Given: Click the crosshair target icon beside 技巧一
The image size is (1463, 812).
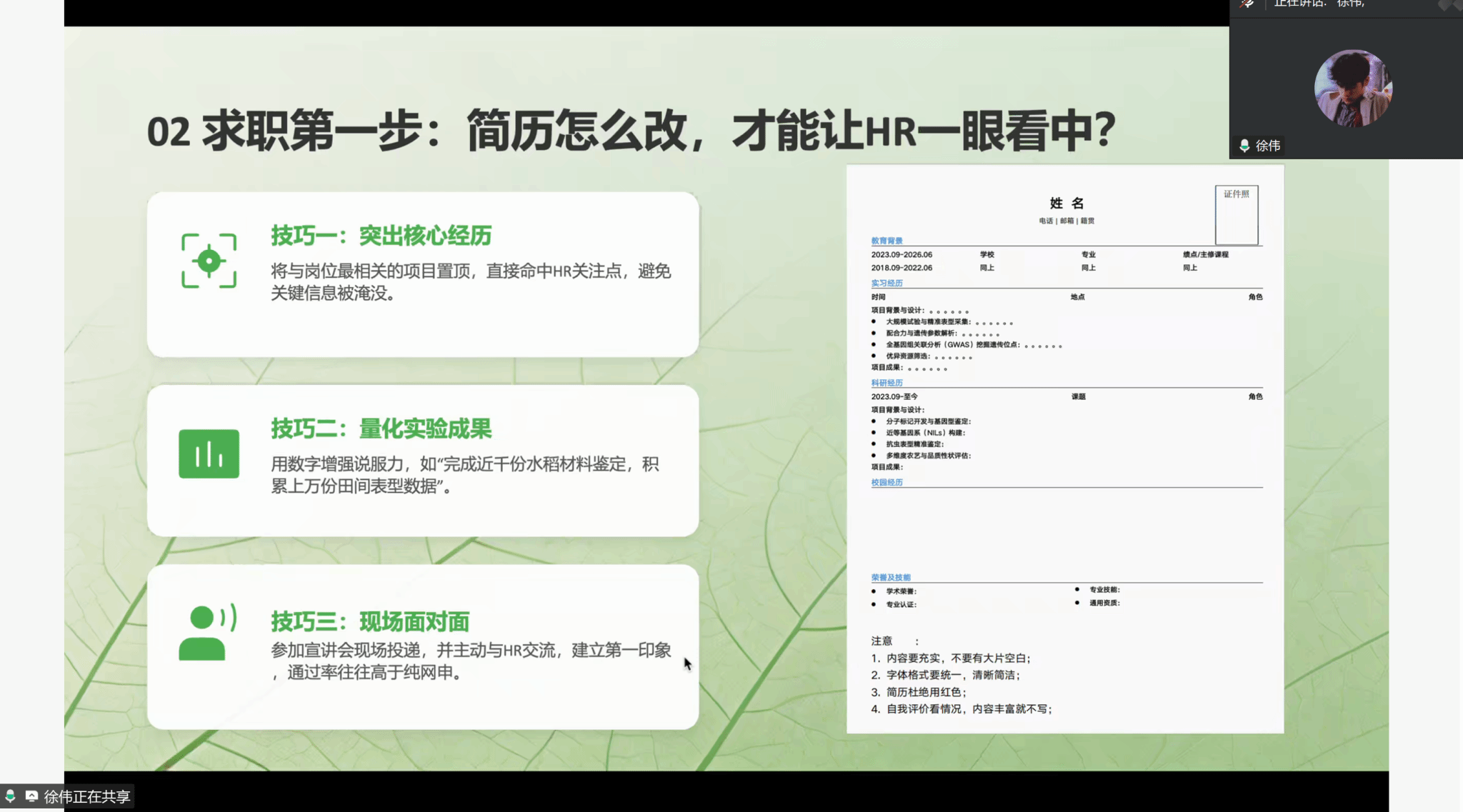Looking at the screenshot, I should click(x=209, y=261).
